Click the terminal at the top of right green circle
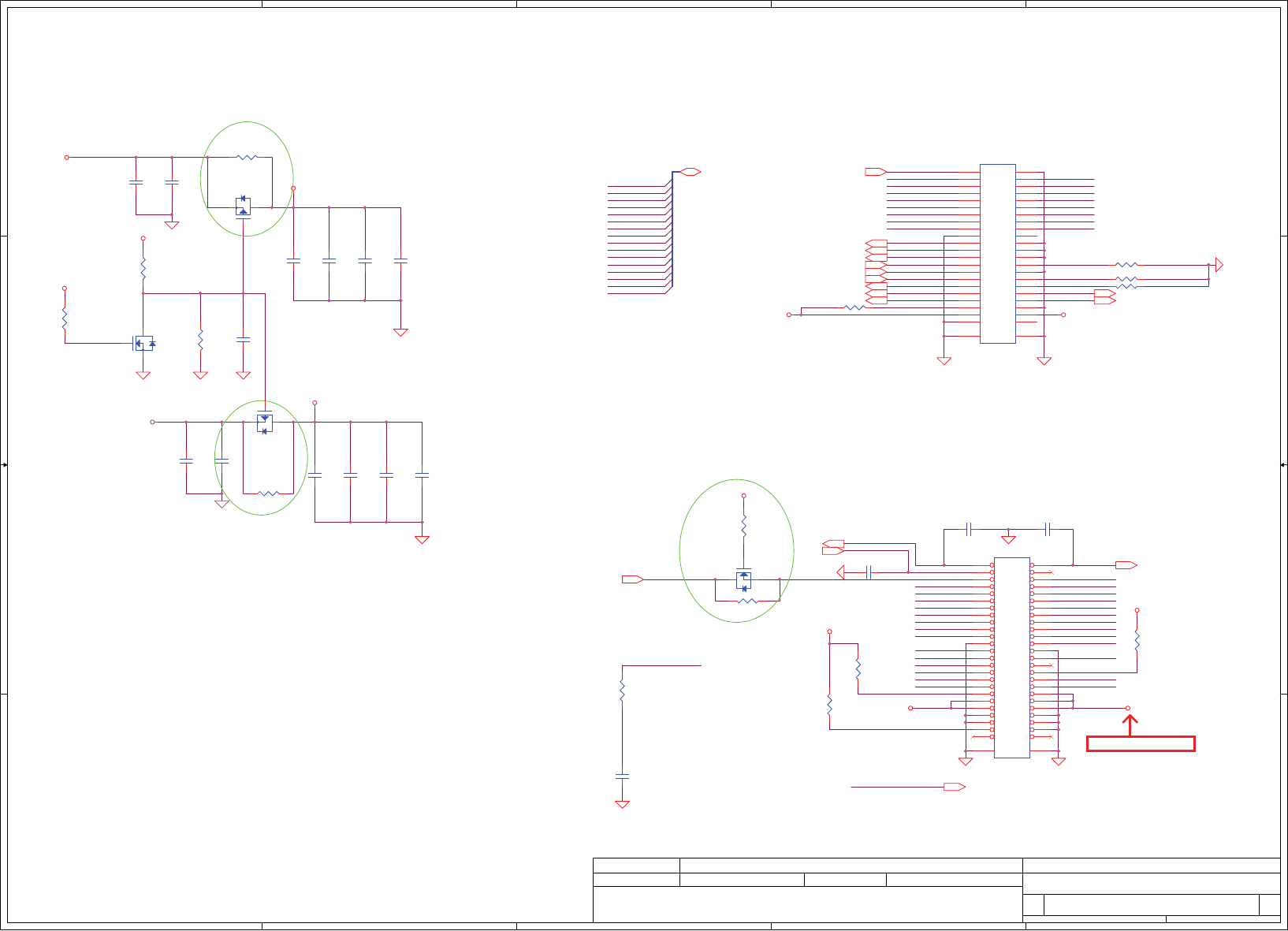The width and height of the screenshot is (1288, 931). click(743, 496)
